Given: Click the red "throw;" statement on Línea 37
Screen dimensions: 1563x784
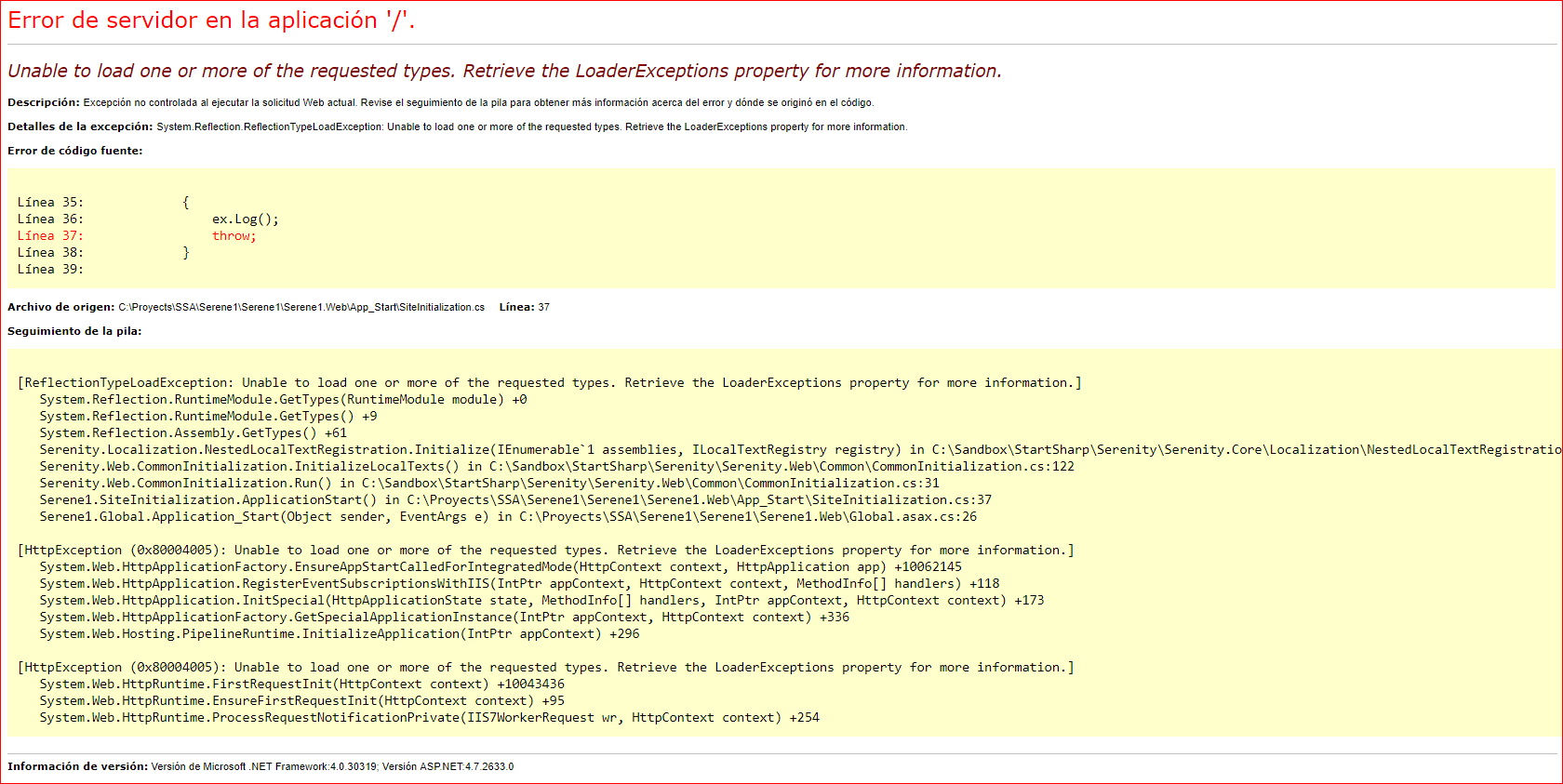Looking at the screenshot, I should coord(234,236).
